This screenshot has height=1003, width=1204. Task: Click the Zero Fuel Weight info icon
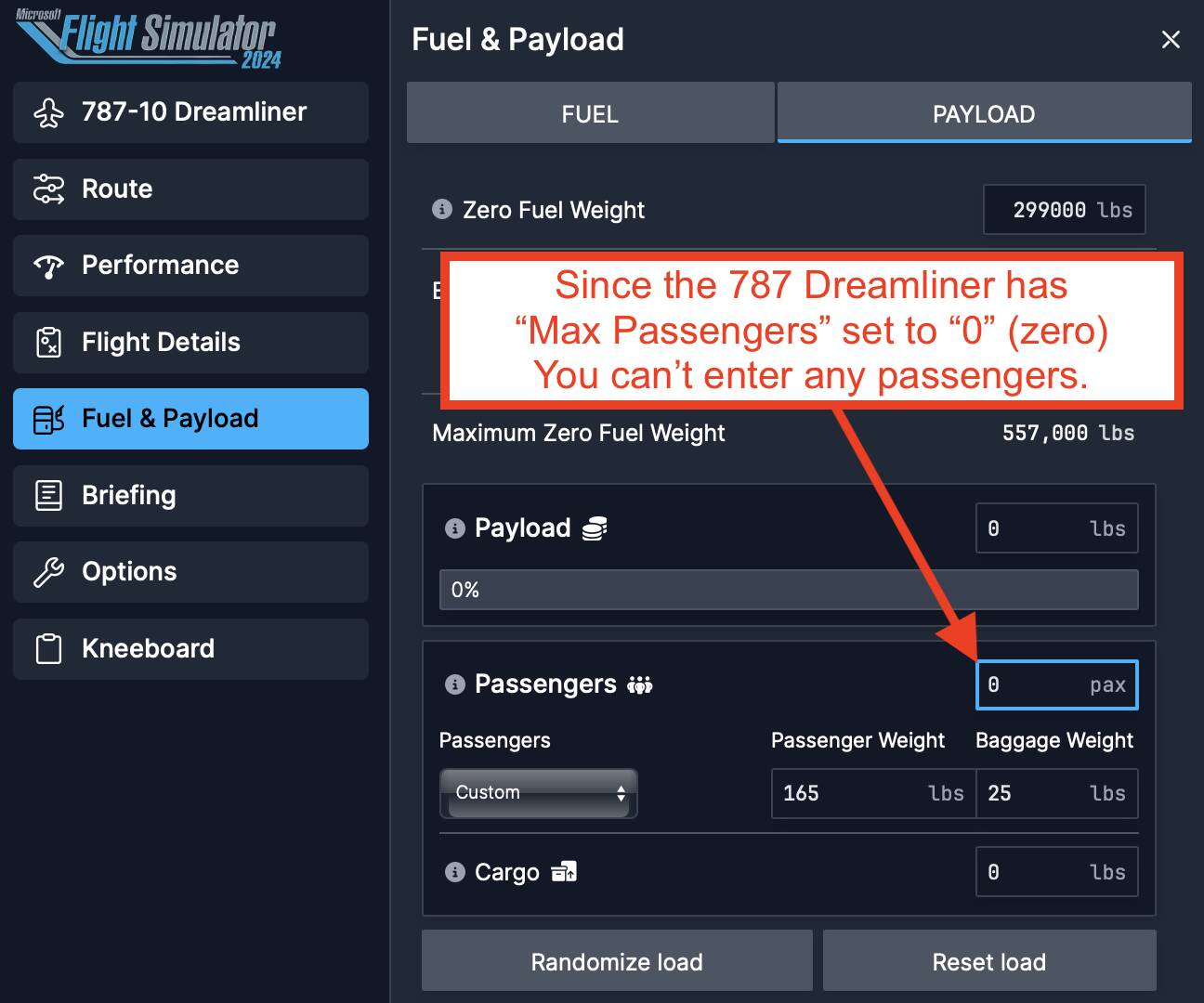(442, 209)
